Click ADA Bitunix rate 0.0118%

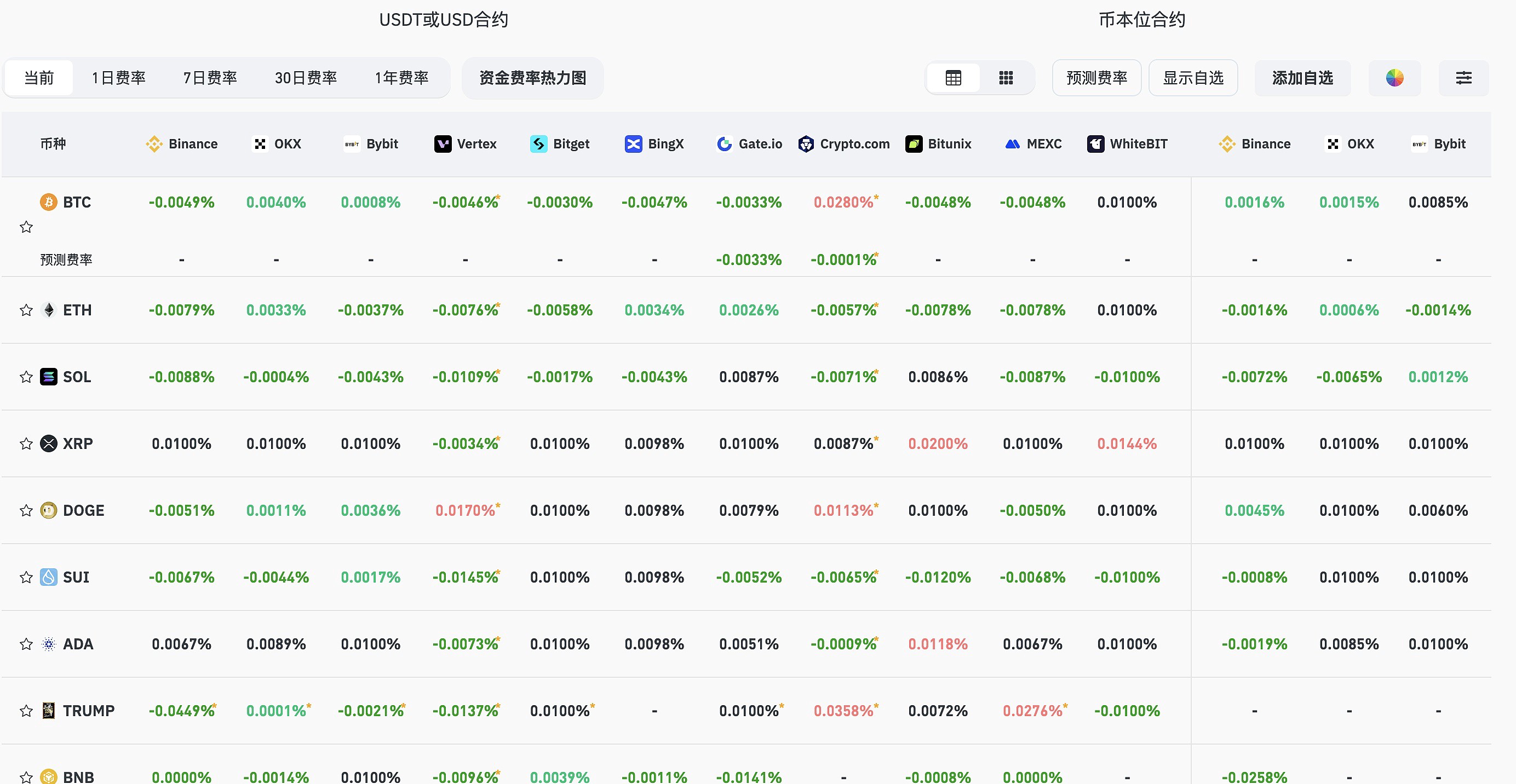938,644
